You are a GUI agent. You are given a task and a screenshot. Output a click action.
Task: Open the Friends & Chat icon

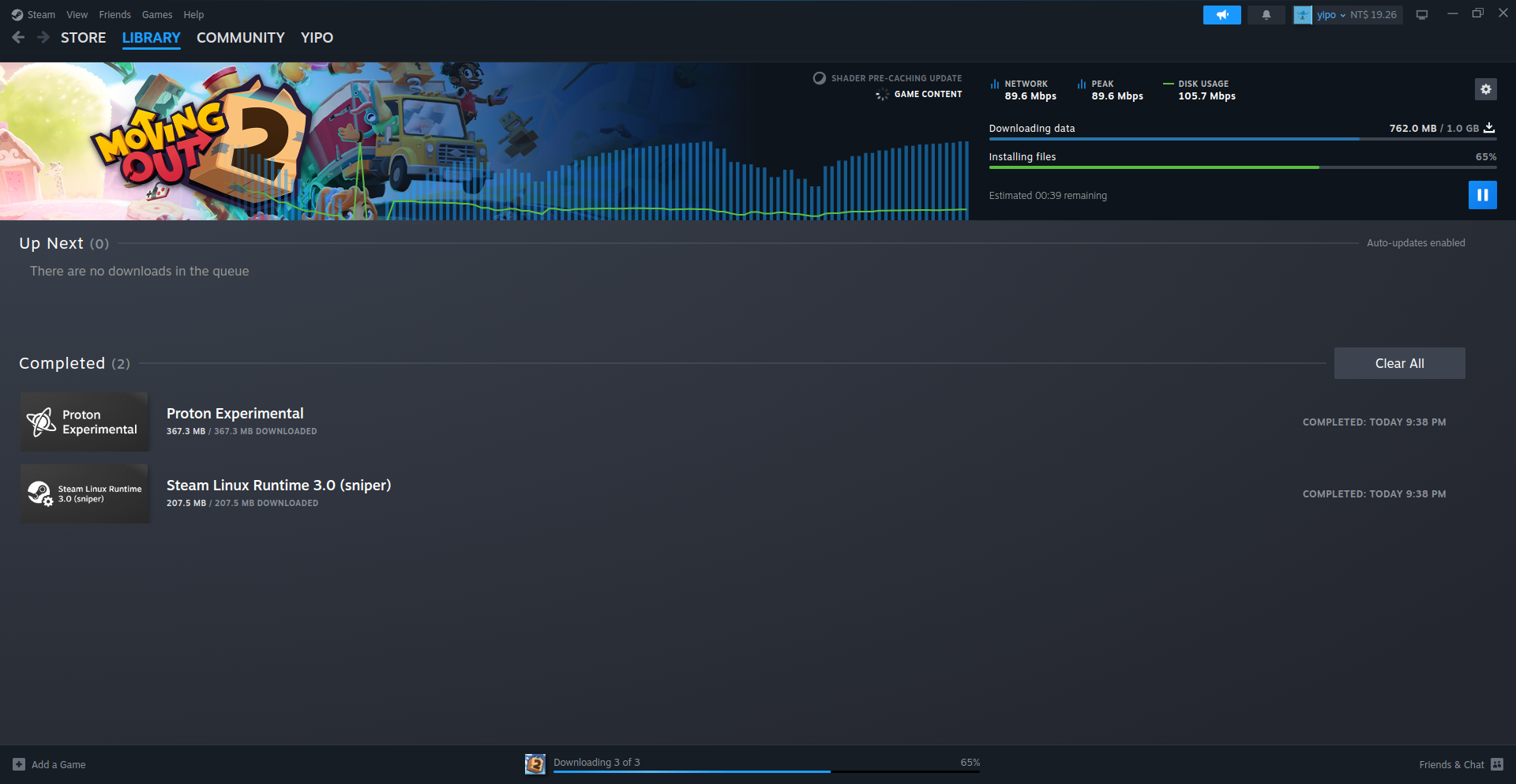1497,764
